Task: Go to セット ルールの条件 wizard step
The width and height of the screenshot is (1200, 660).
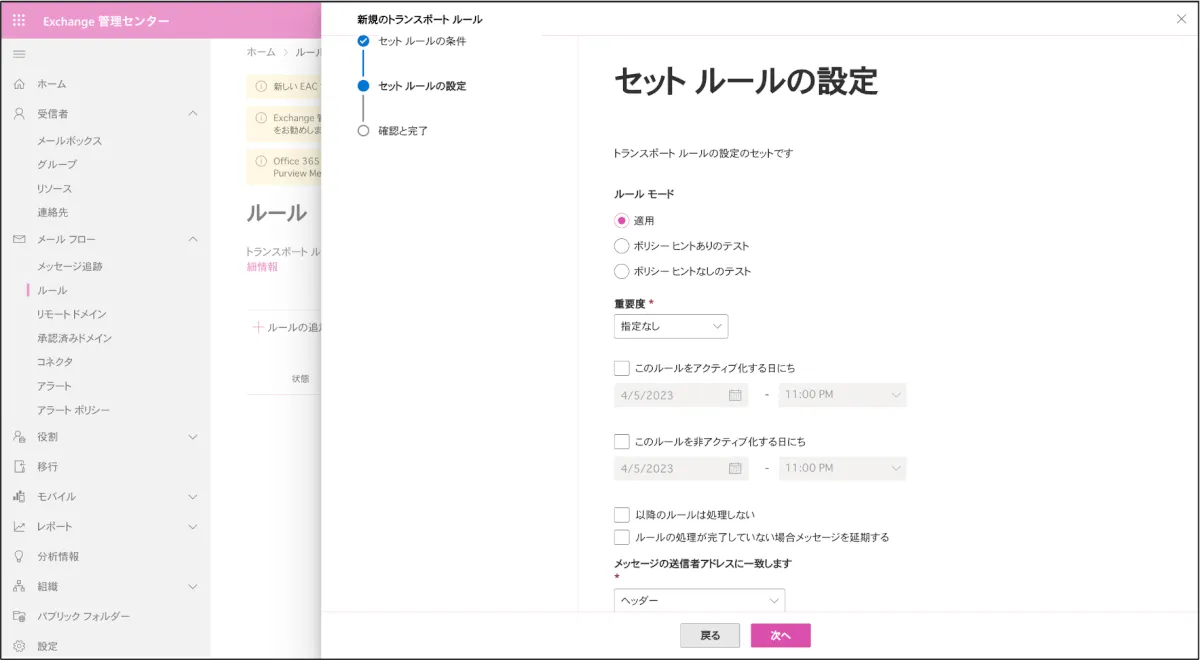Action: [422, 41]
